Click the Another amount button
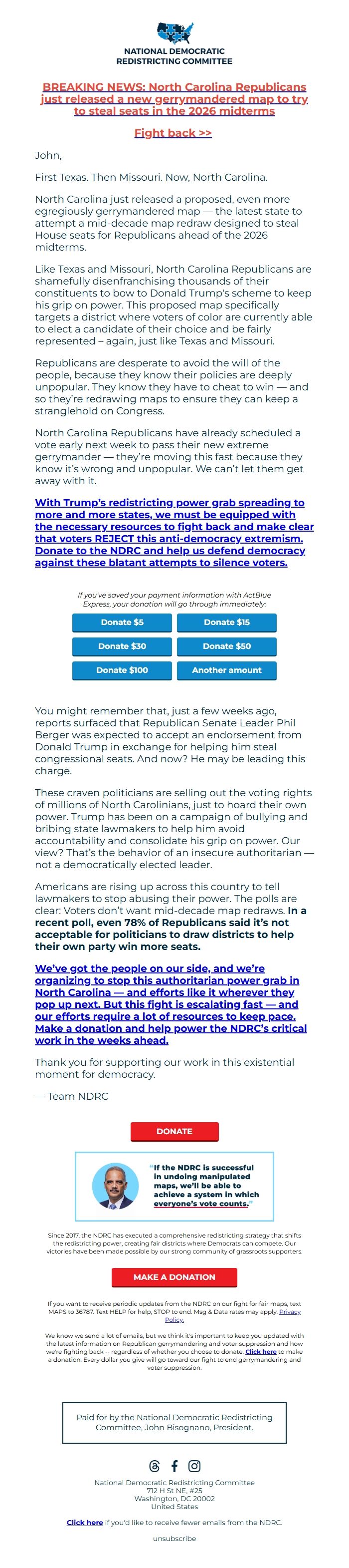The width and height of the screenshot is (349, 1568). click(x=227, y=669)
